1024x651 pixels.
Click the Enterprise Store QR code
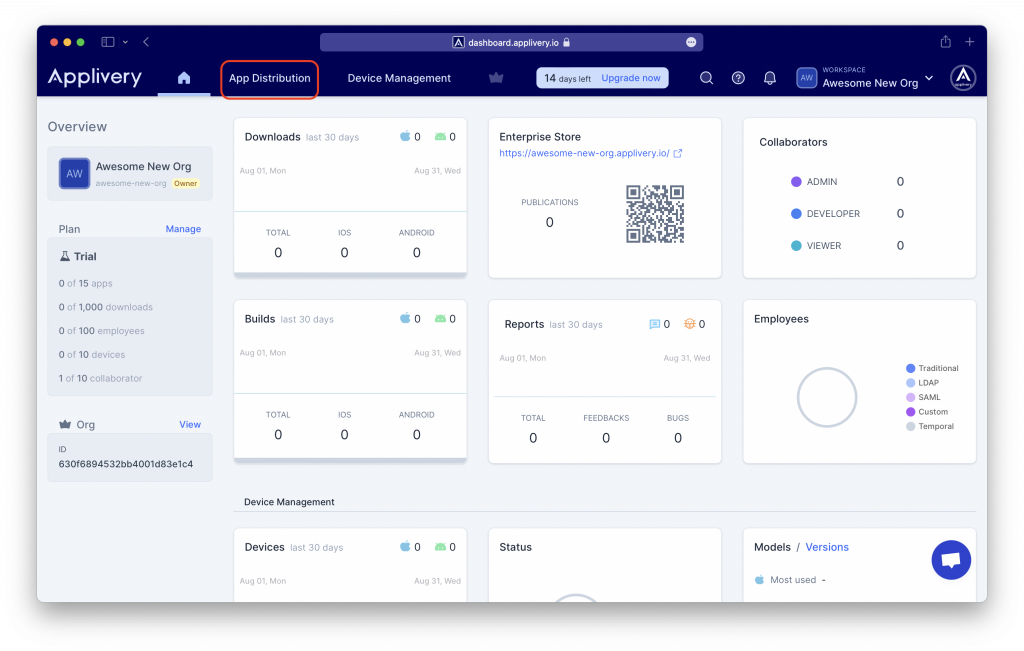654,214
